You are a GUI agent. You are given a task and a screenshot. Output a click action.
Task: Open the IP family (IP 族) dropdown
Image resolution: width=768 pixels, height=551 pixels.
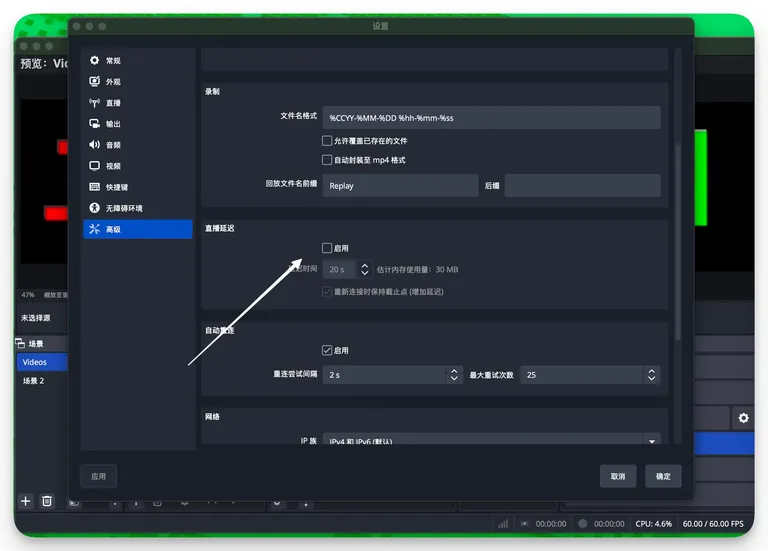652,441
